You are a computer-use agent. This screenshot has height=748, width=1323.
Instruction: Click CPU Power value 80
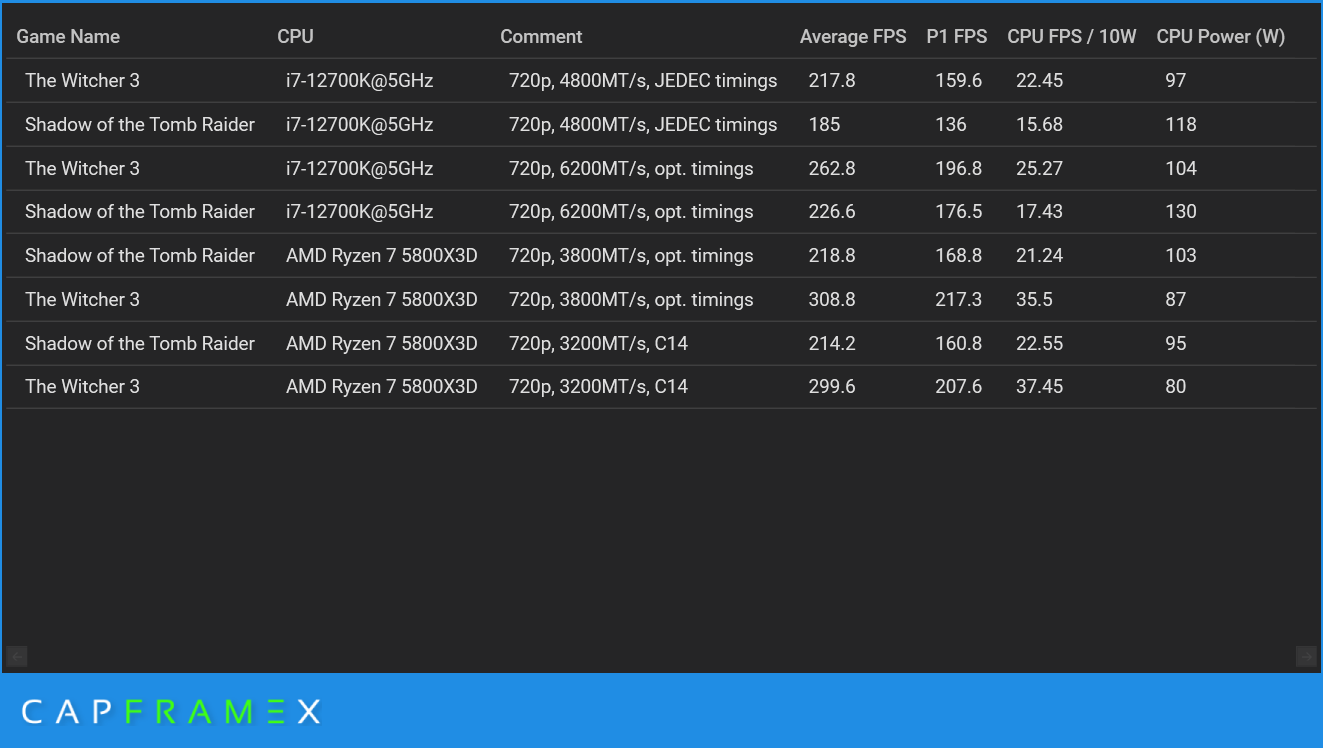[x=1175, y=387]
